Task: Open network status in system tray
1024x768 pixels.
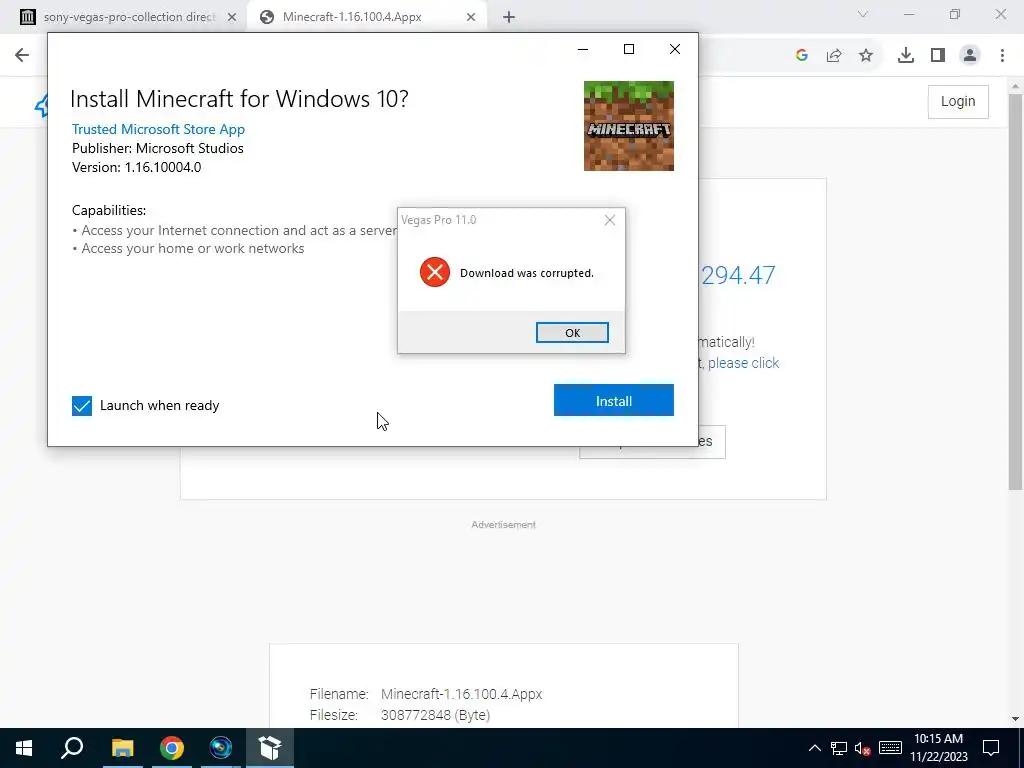Action: coord(839,748)
